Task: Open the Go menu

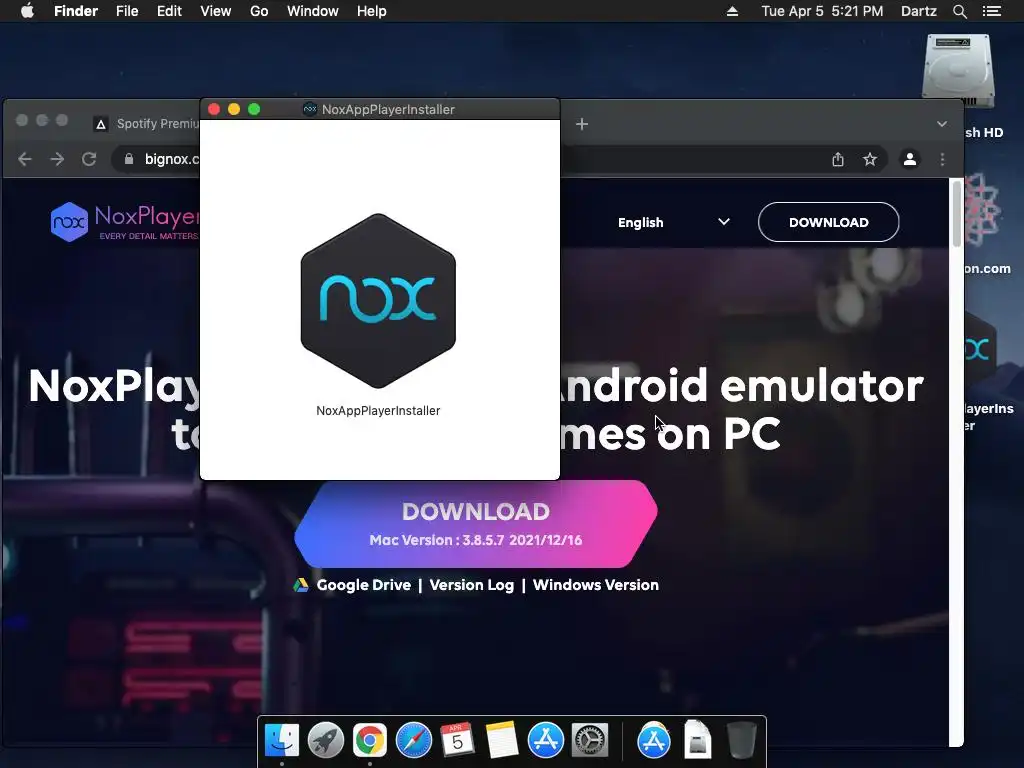Action: point(259,11)
